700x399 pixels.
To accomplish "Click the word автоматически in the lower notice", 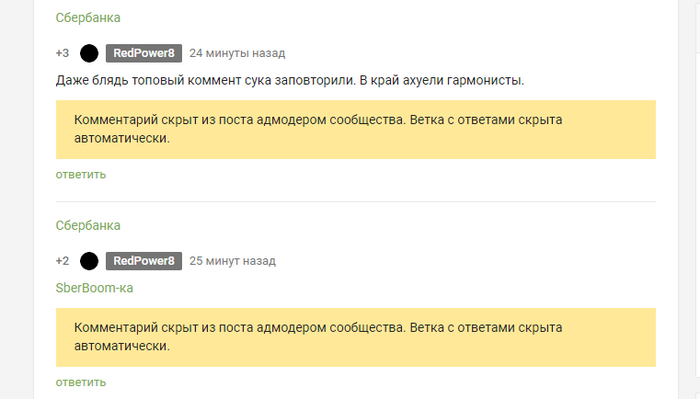I will pyautogui.click(x=122, y=346).
